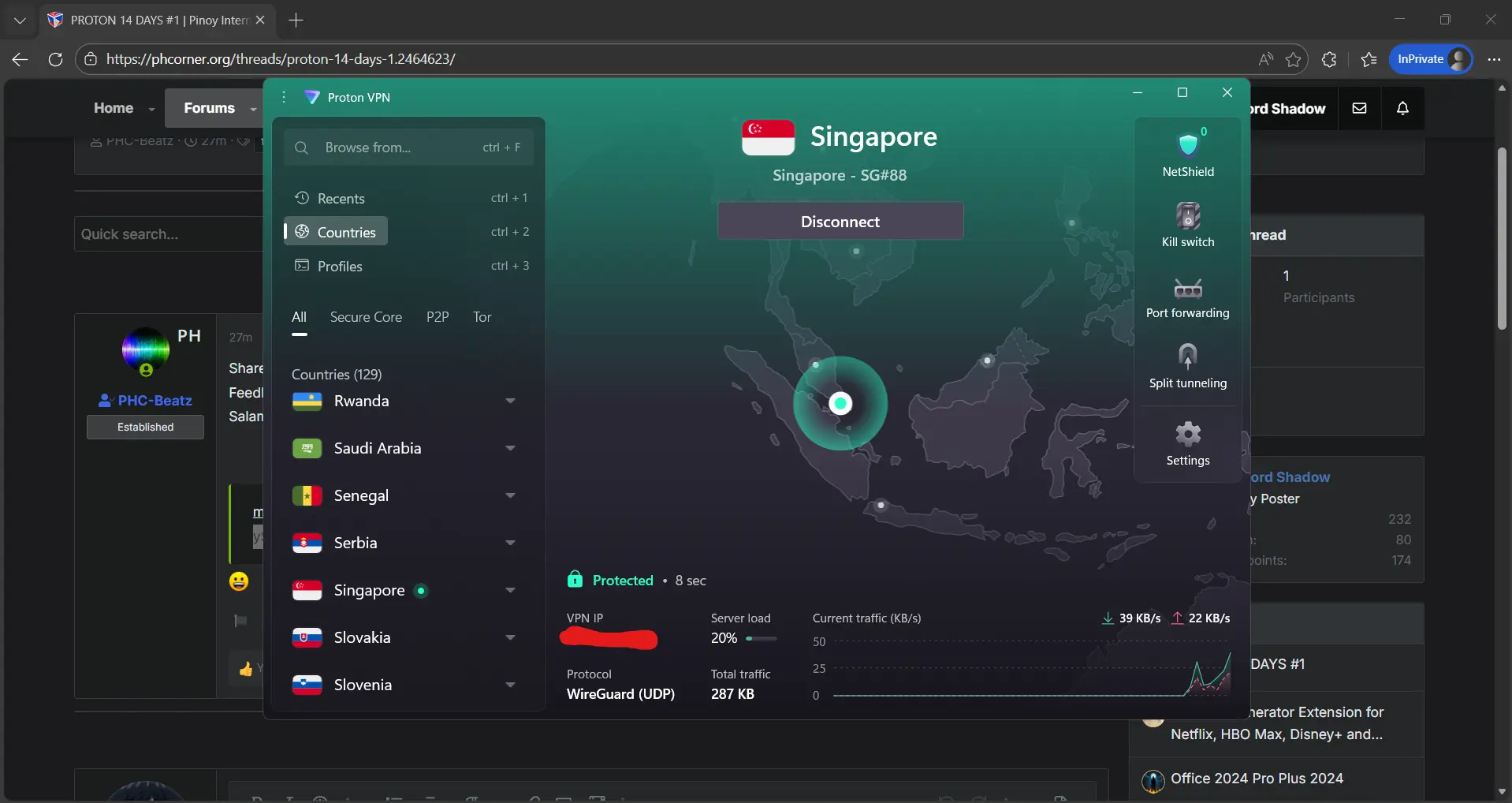
Task: Click the green Protected lock icon
Action: tap(575, 580)
